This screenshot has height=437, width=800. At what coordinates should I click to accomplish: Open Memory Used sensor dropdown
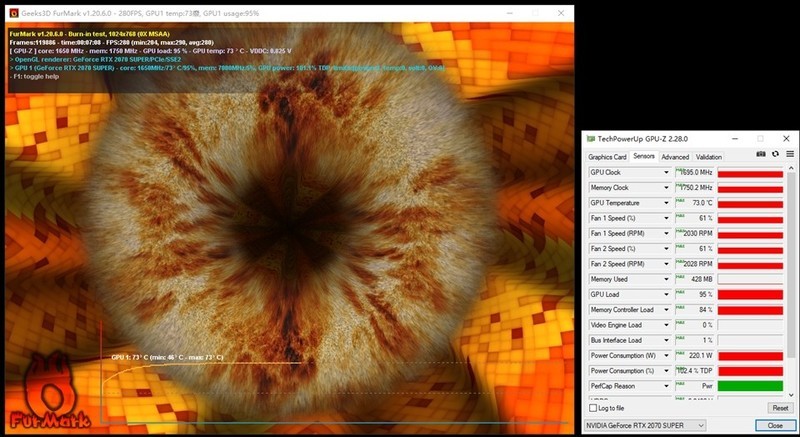click(666, 279)
